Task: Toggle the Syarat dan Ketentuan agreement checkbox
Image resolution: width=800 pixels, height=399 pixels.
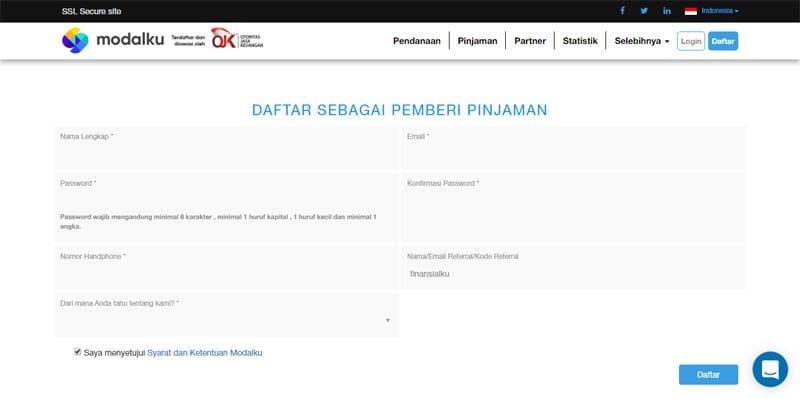Action: (78, 352)
